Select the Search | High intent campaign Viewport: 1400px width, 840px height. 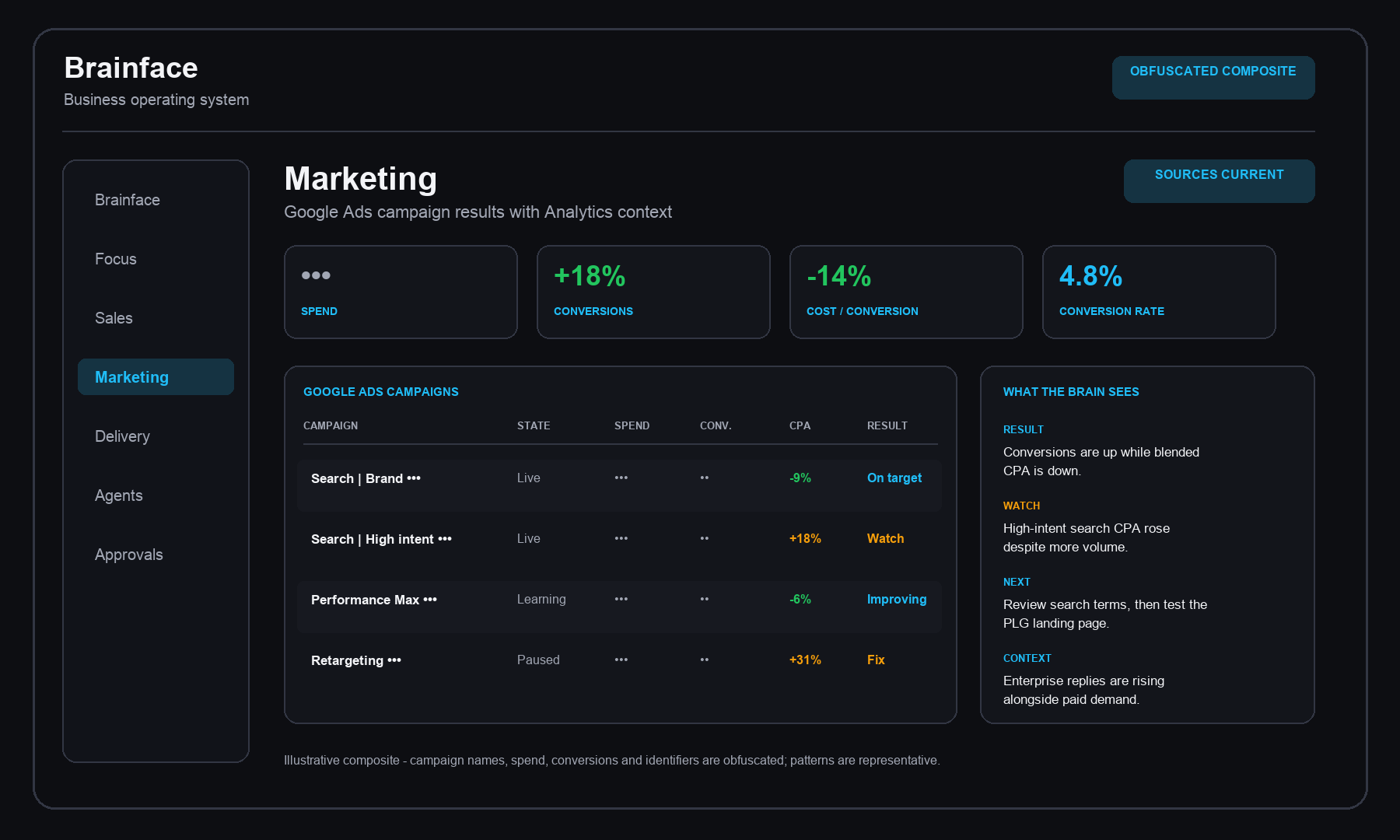coord(619,546)
